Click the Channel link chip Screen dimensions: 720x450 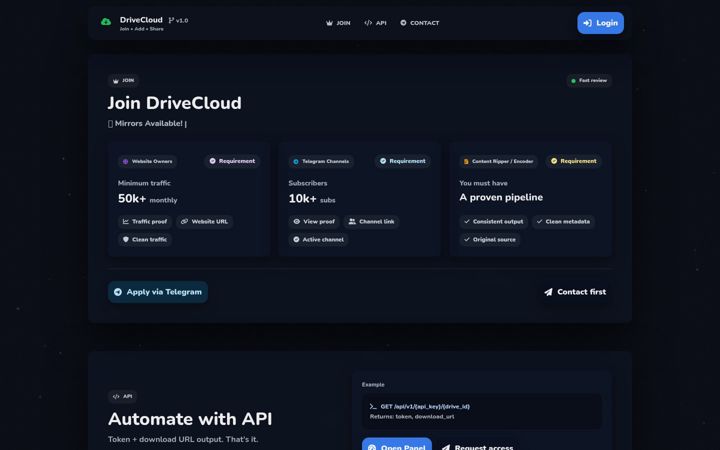point(371,221)
